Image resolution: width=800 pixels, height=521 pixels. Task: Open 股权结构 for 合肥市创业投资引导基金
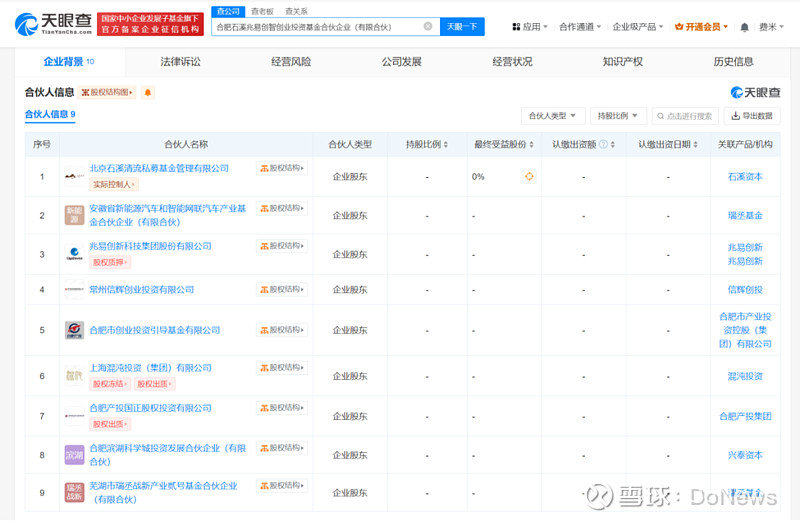(282, 330)
